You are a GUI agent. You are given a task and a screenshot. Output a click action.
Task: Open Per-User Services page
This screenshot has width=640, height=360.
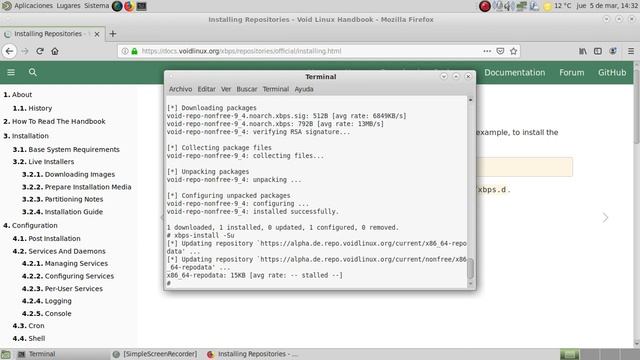62,289
